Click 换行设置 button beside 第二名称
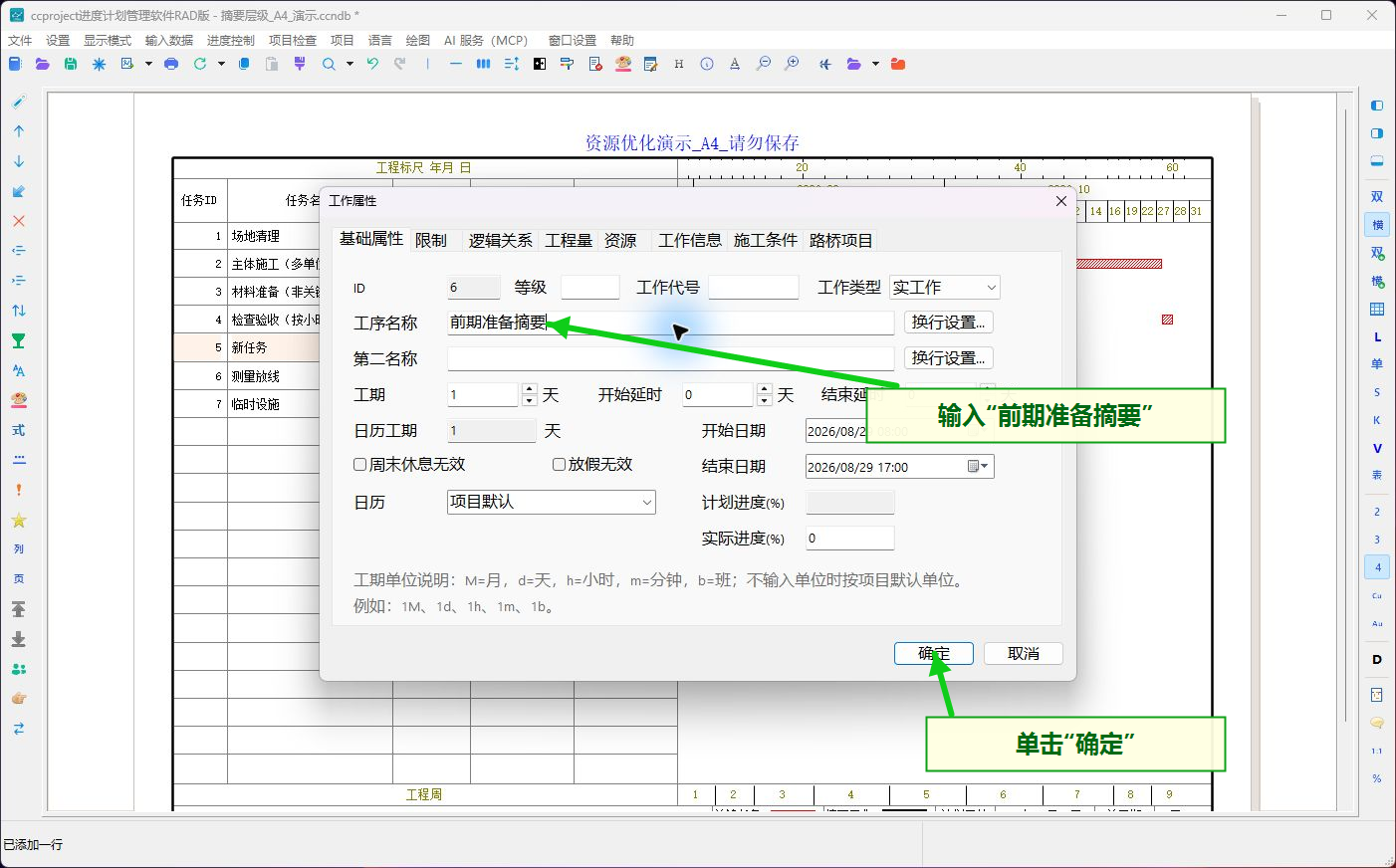Image resolution: width=1396 pixels, height=868 pixels. [949, 358]
